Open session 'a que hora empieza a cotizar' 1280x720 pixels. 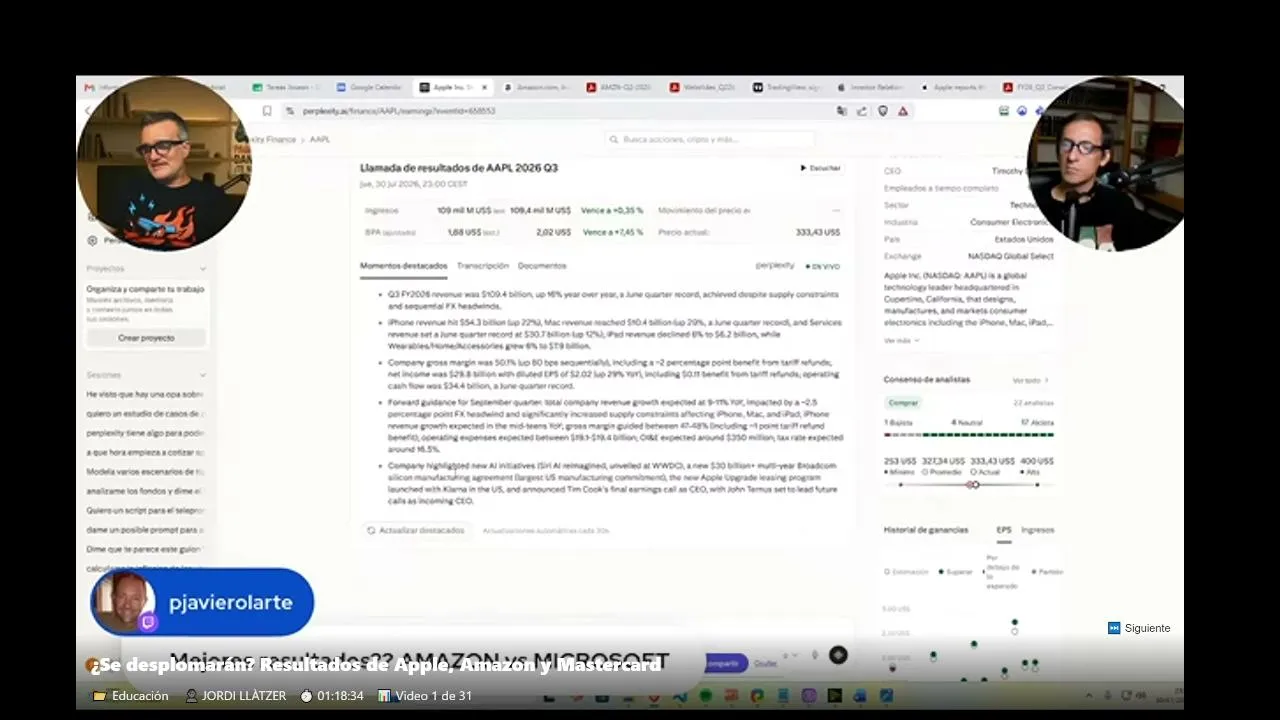[145, 452]
